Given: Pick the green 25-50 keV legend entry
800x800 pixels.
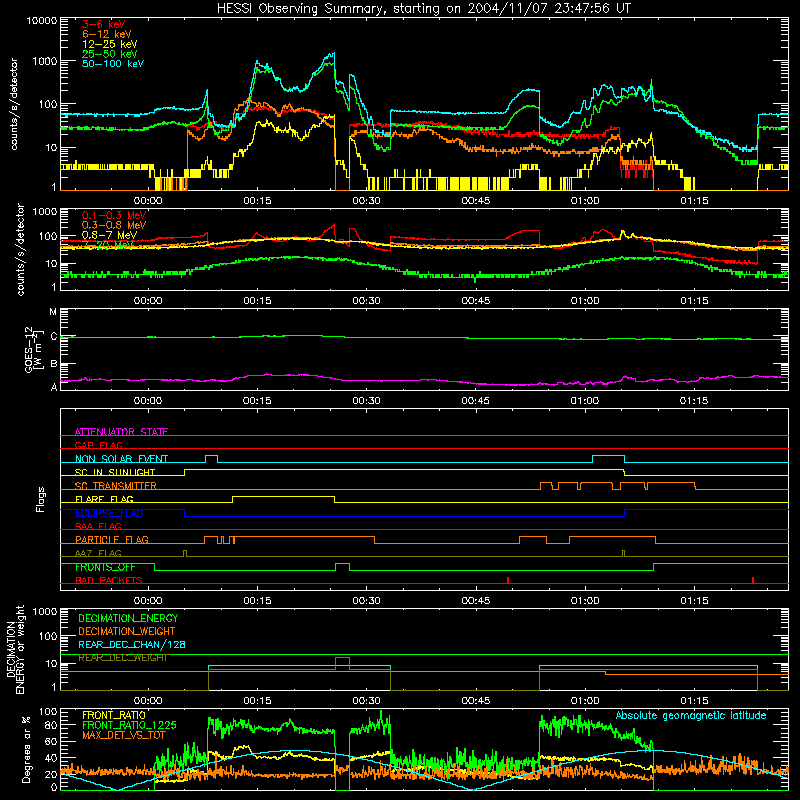Looking at the screenshot, I should pyautogui.click(x=110, y=54).
